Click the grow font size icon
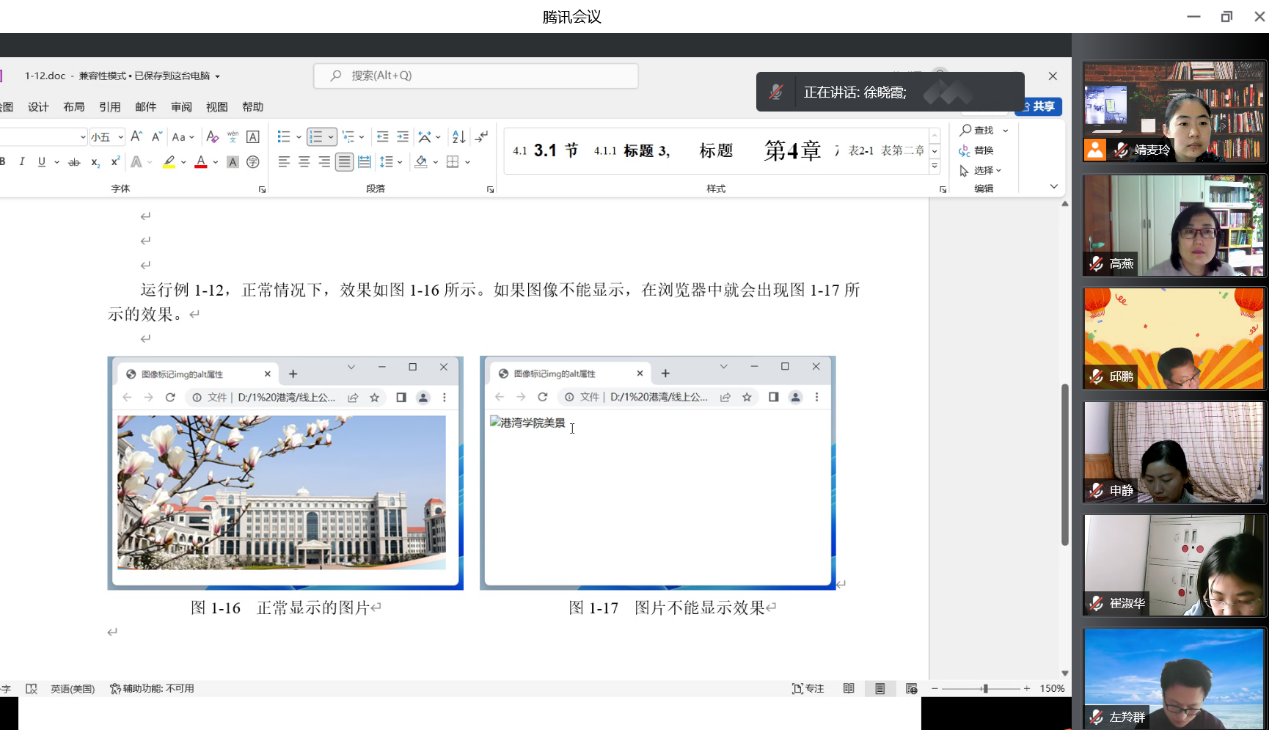Viewport: 1269px width, 730px height. [136, 137]
